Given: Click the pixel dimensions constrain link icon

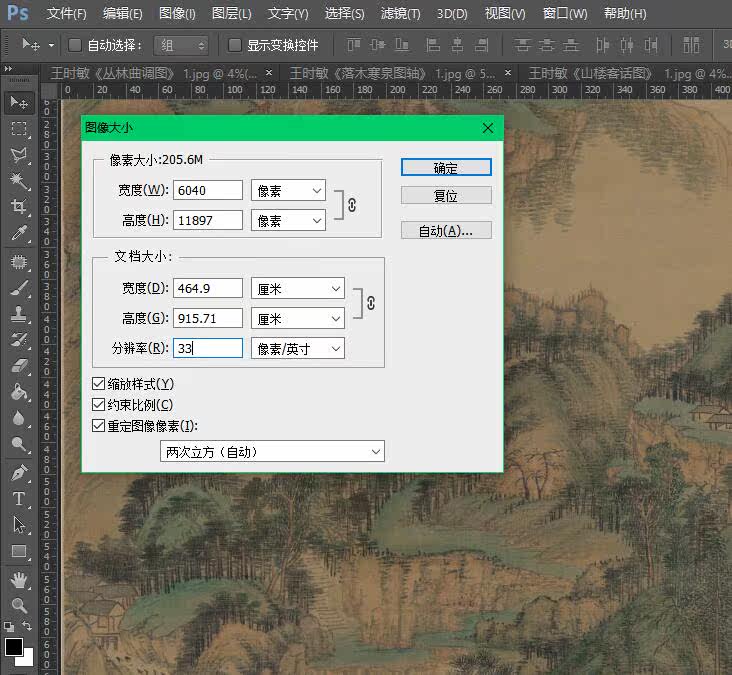Looking at the screenshot, I should tap(352, 205).
